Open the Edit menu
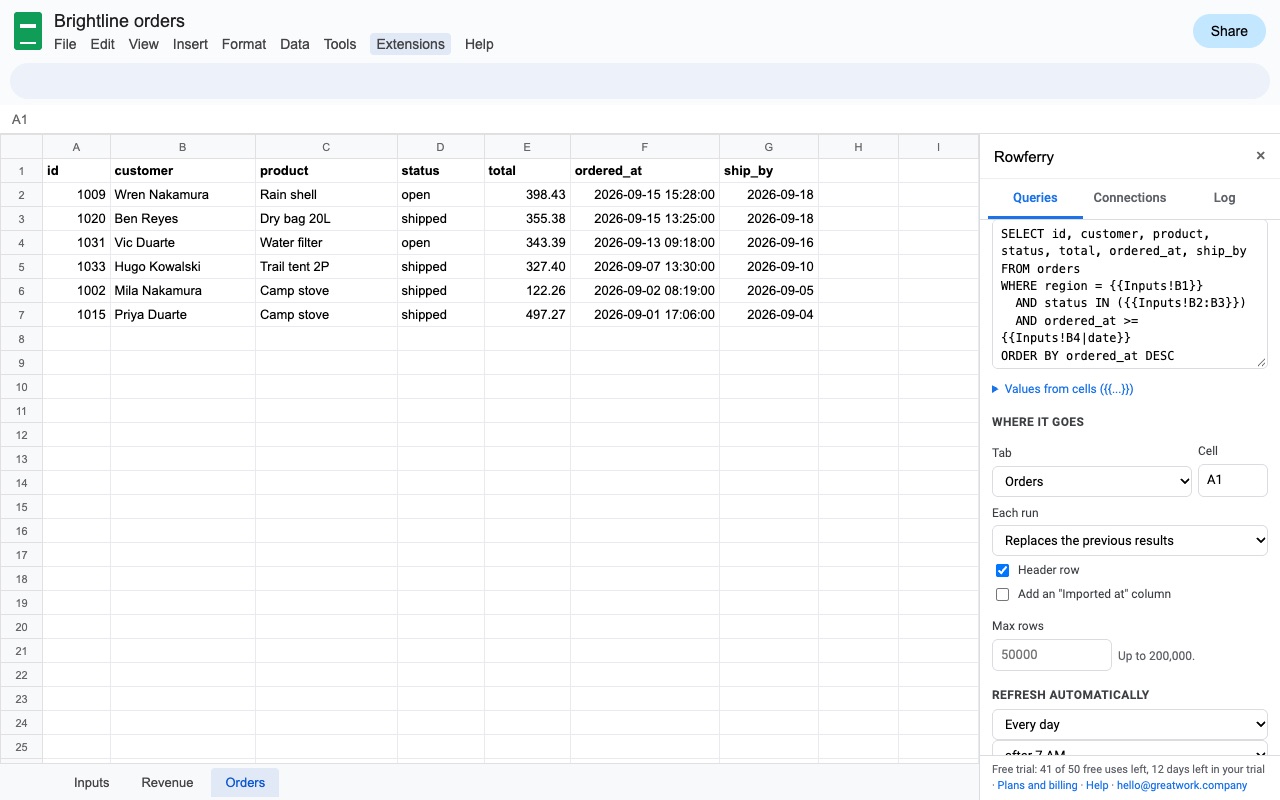 pos(102,44)
